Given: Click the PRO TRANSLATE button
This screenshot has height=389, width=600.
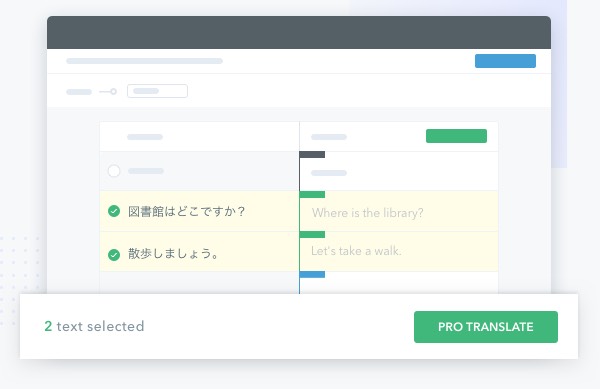Looking at the screenshot, I should click(486, 327).
